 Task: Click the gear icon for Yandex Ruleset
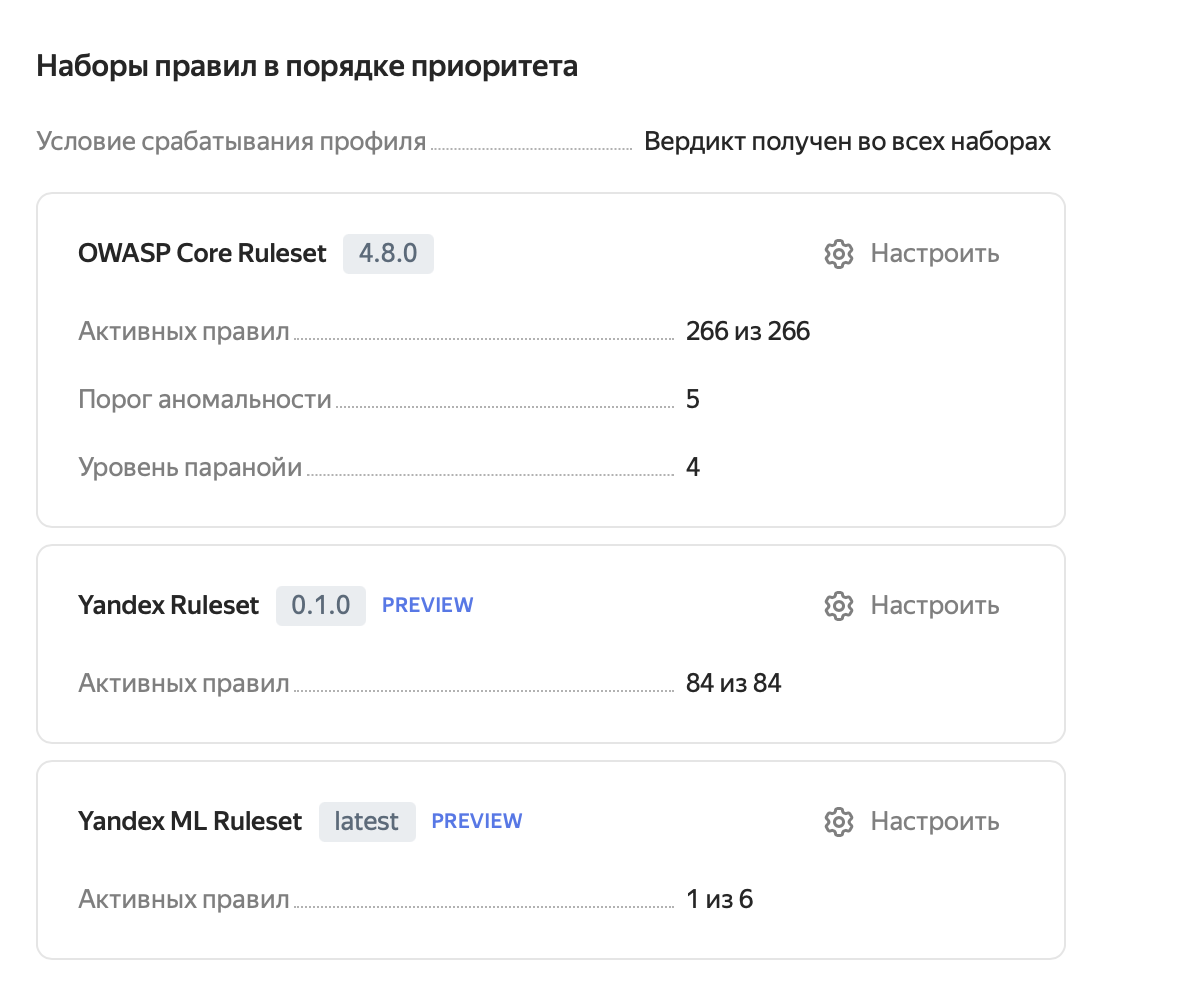(838, 605)
